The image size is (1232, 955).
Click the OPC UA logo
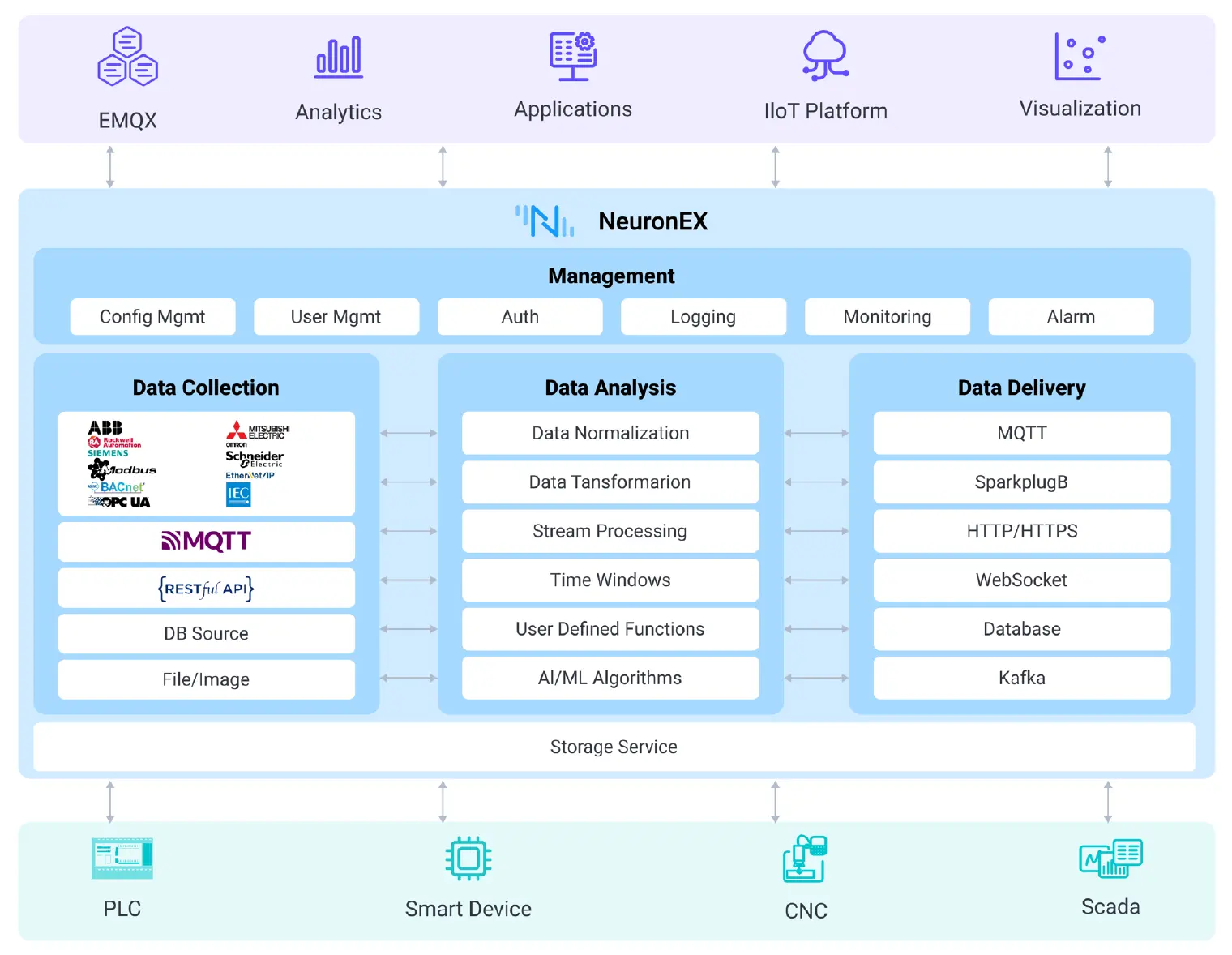click(x=119, y=502)
